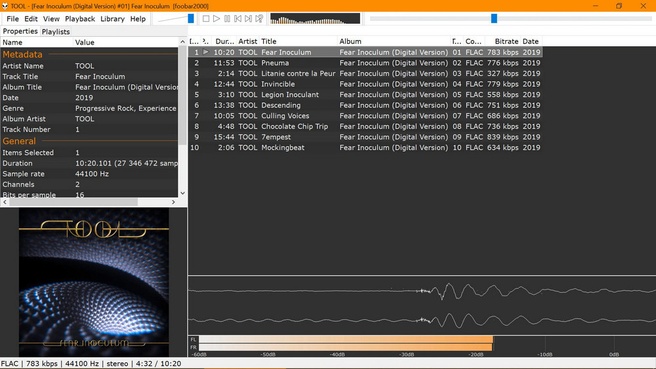The width and height of the screenshot is (656, 369).
Task: Click properties scroll down arrow
Action: pos(182,193)
